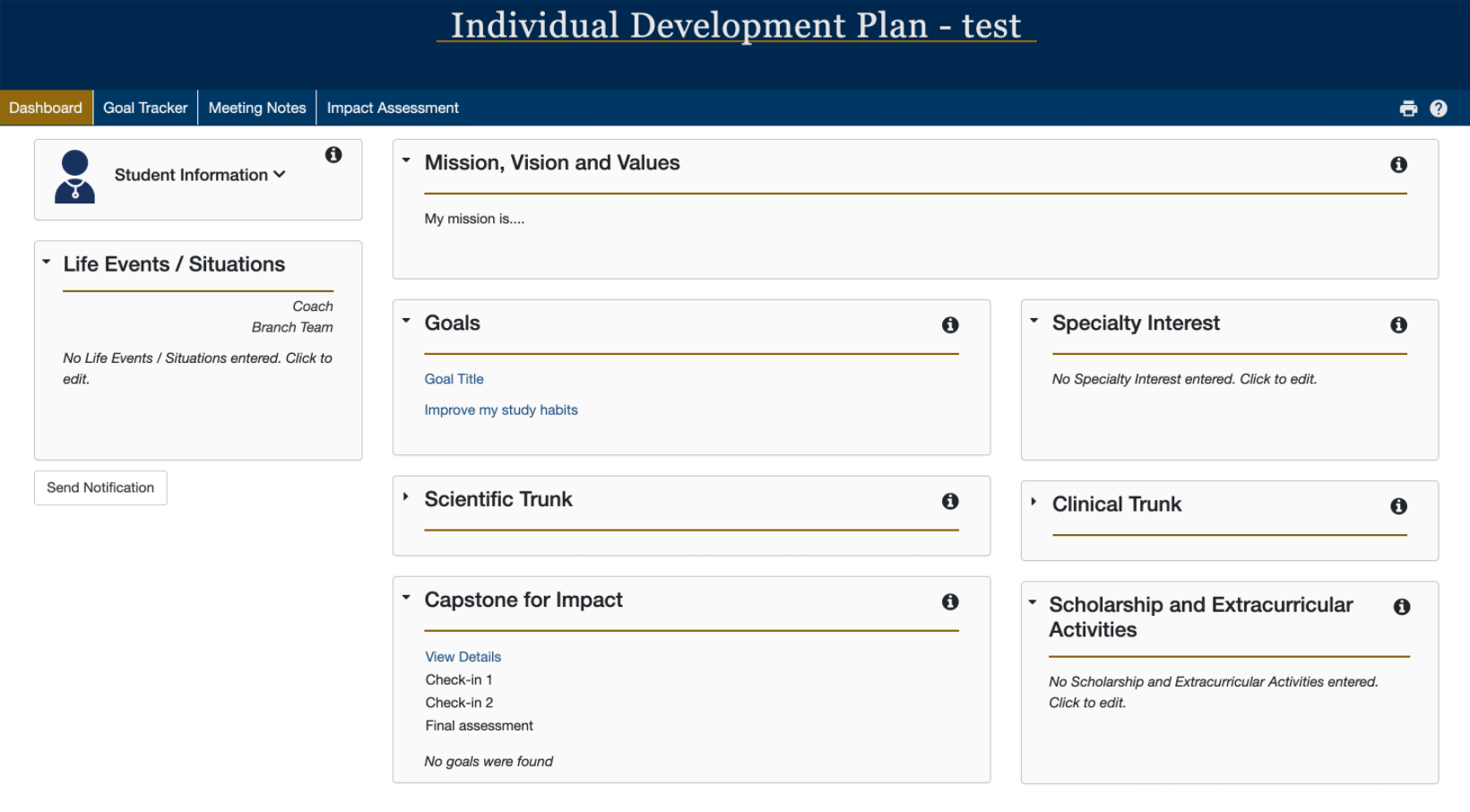Click the print icon in the navigation bar
1470x812 pixels.
(1408, 108)
